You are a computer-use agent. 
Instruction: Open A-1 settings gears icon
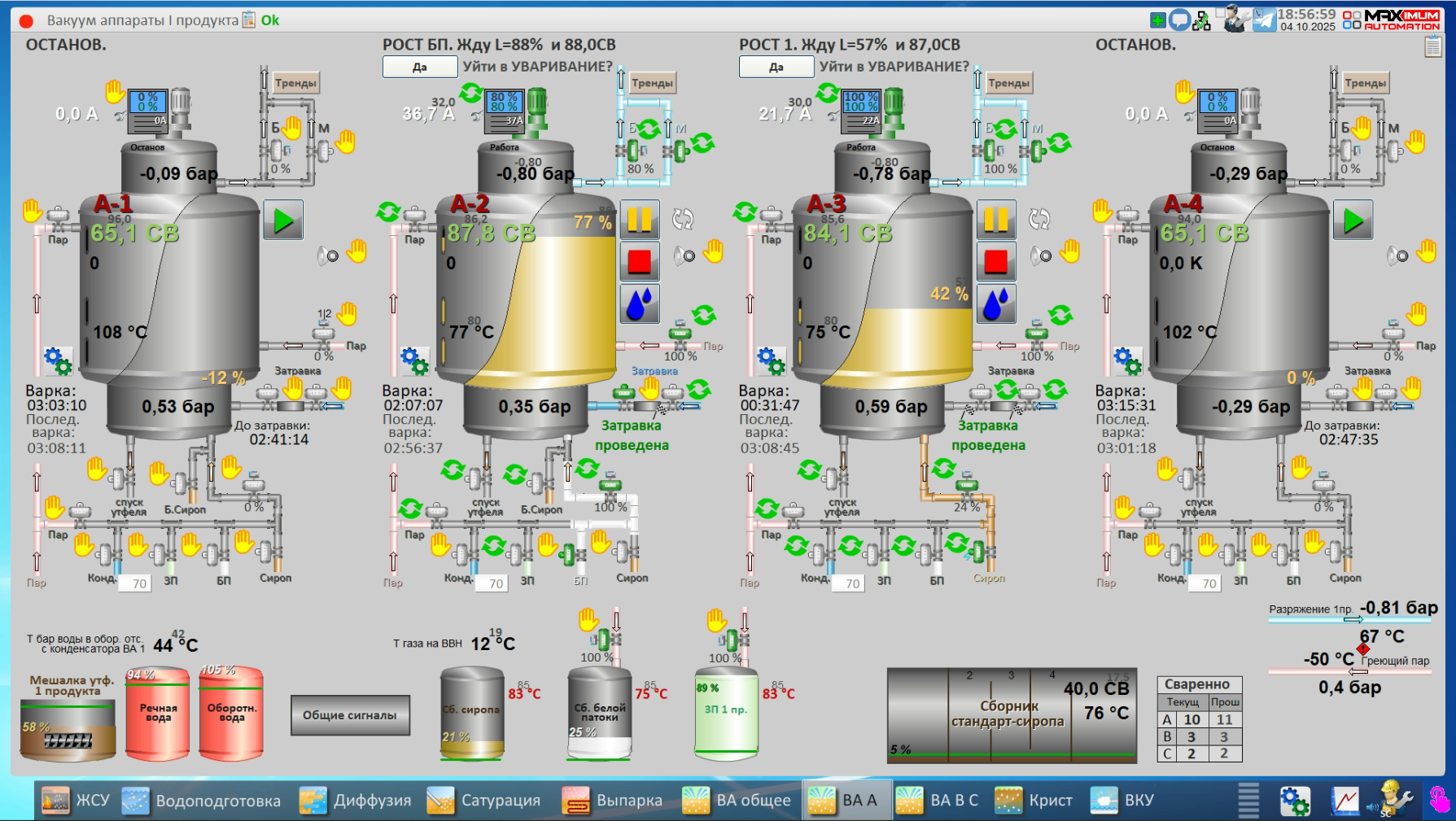click(x=58, y=360)
